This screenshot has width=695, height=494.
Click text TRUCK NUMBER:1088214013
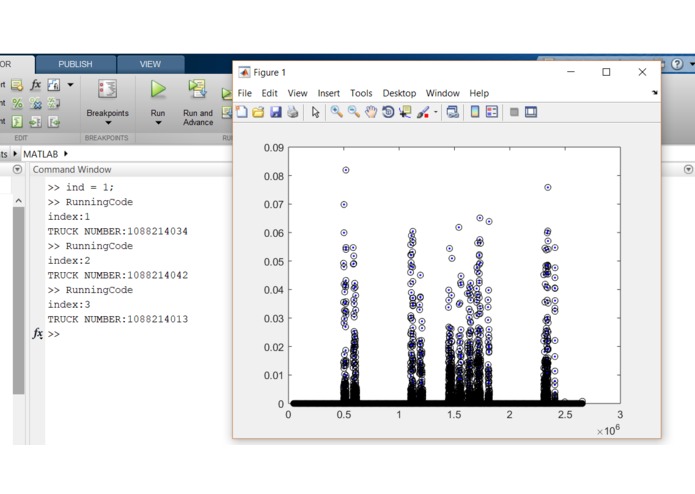pos(117,319)
